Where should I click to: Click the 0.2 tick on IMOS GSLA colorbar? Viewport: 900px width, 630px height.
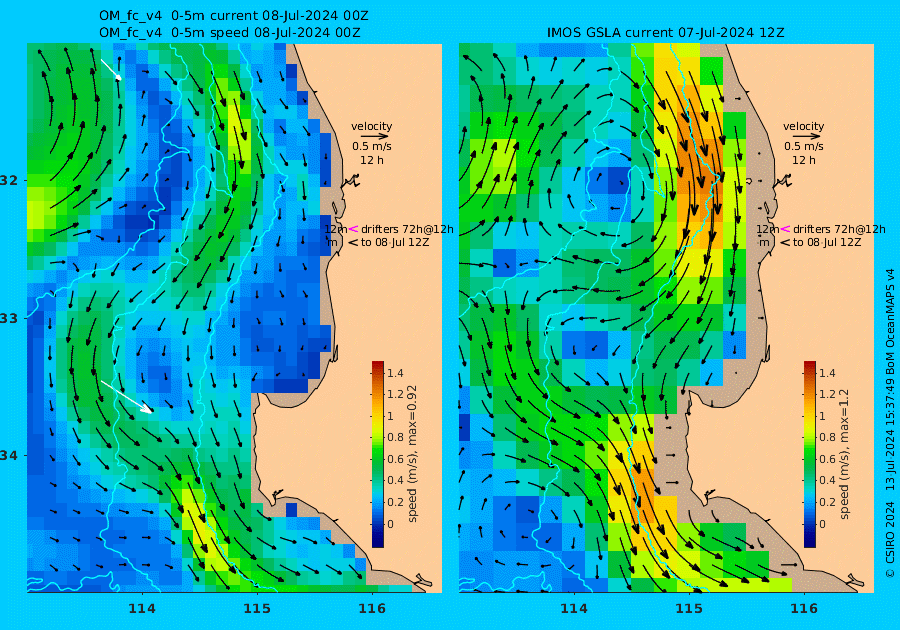[827, 502]
